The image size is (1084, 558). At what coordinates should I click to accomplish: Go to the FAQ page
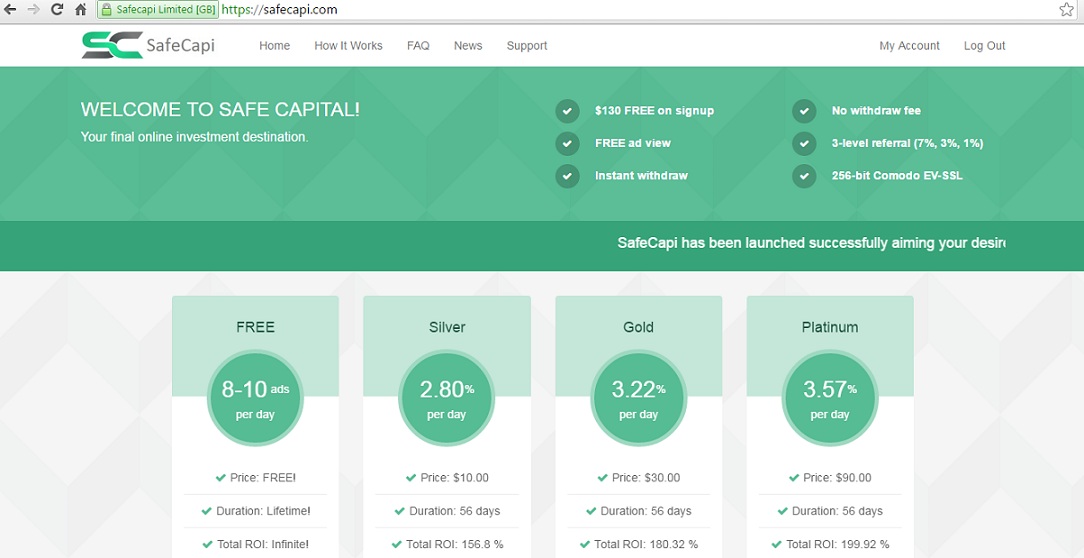[x=418, y=46]
